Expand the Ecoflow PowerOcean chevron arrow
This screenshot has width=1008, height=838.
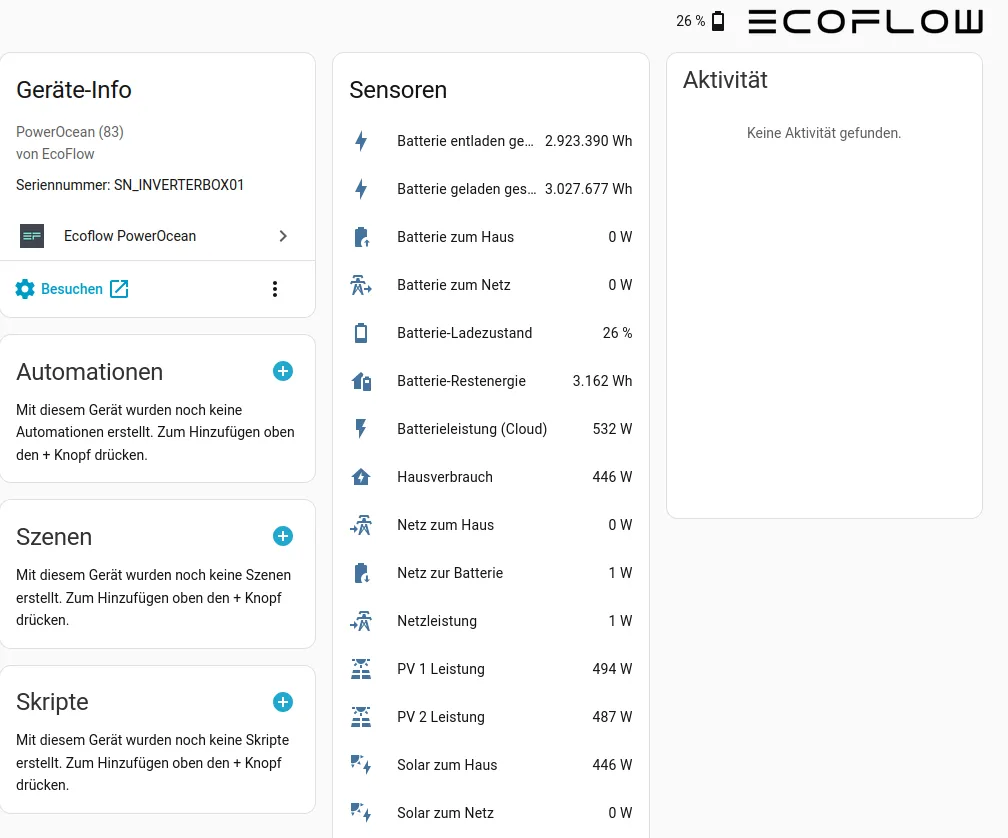[x=283, y=236]
